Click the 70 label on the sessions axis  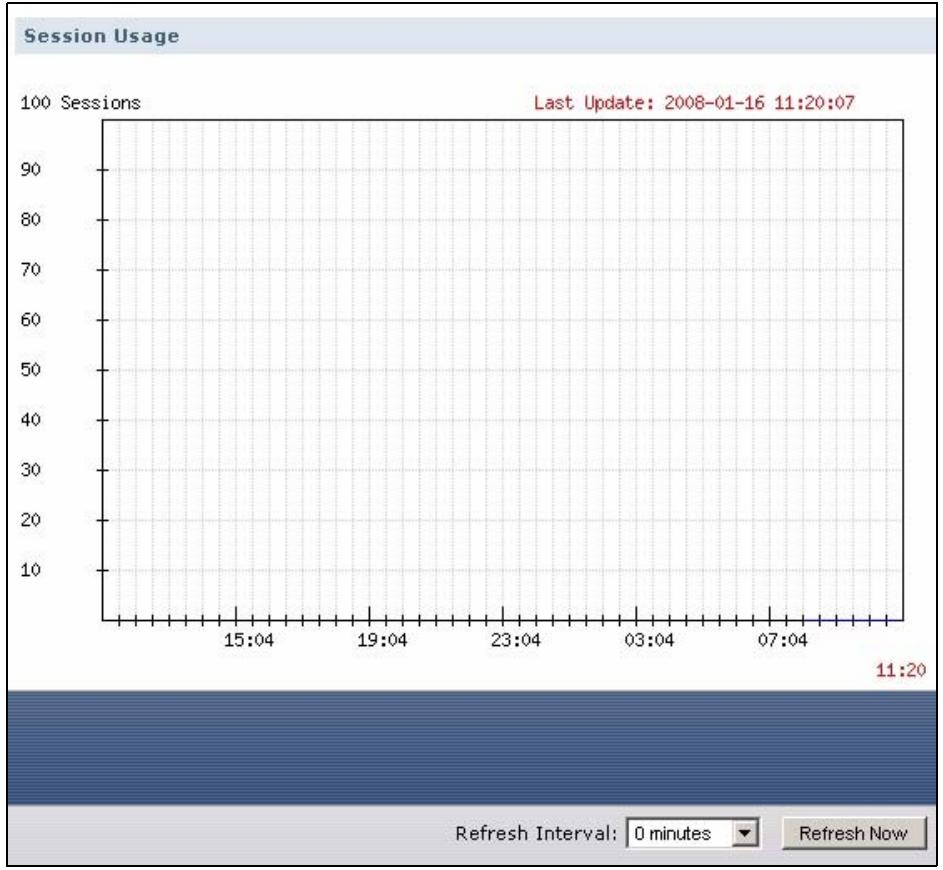pyautogui.click(x=31, y=269)
